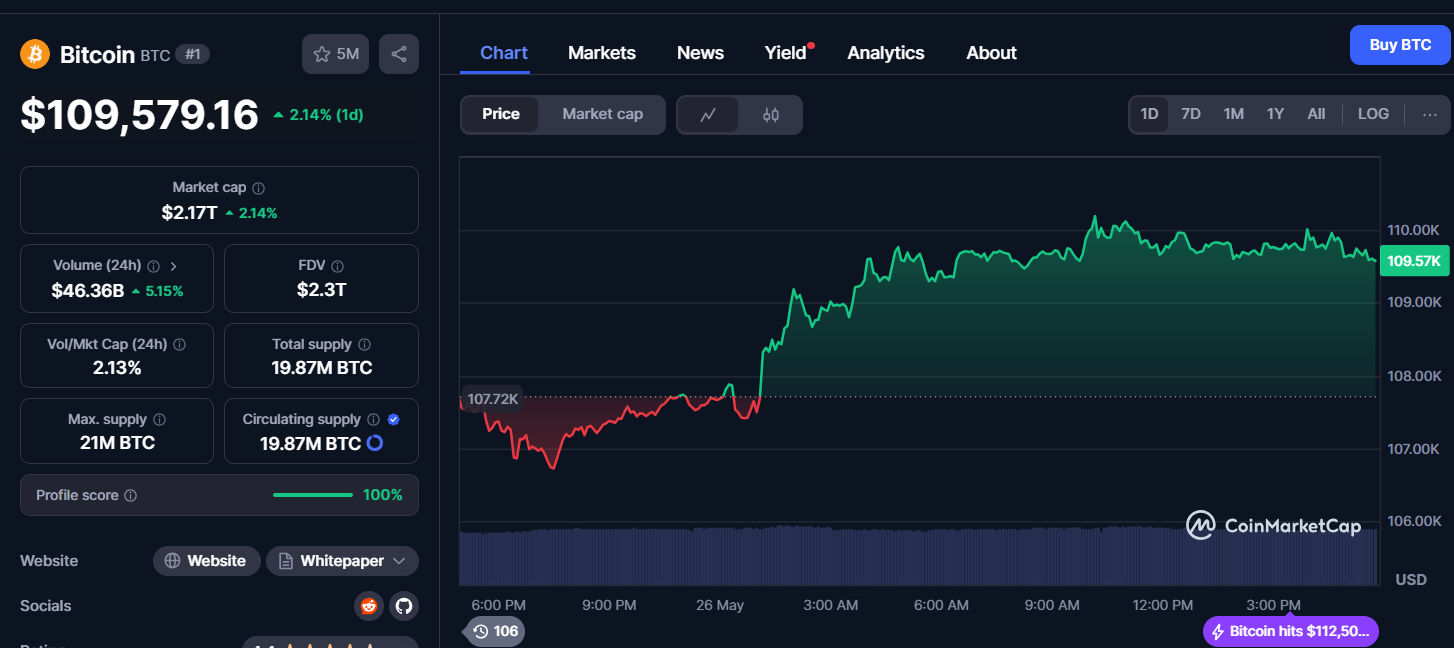Switch to candlestick chart icon
Screen dimensions: 1454x648
[770, 115]
